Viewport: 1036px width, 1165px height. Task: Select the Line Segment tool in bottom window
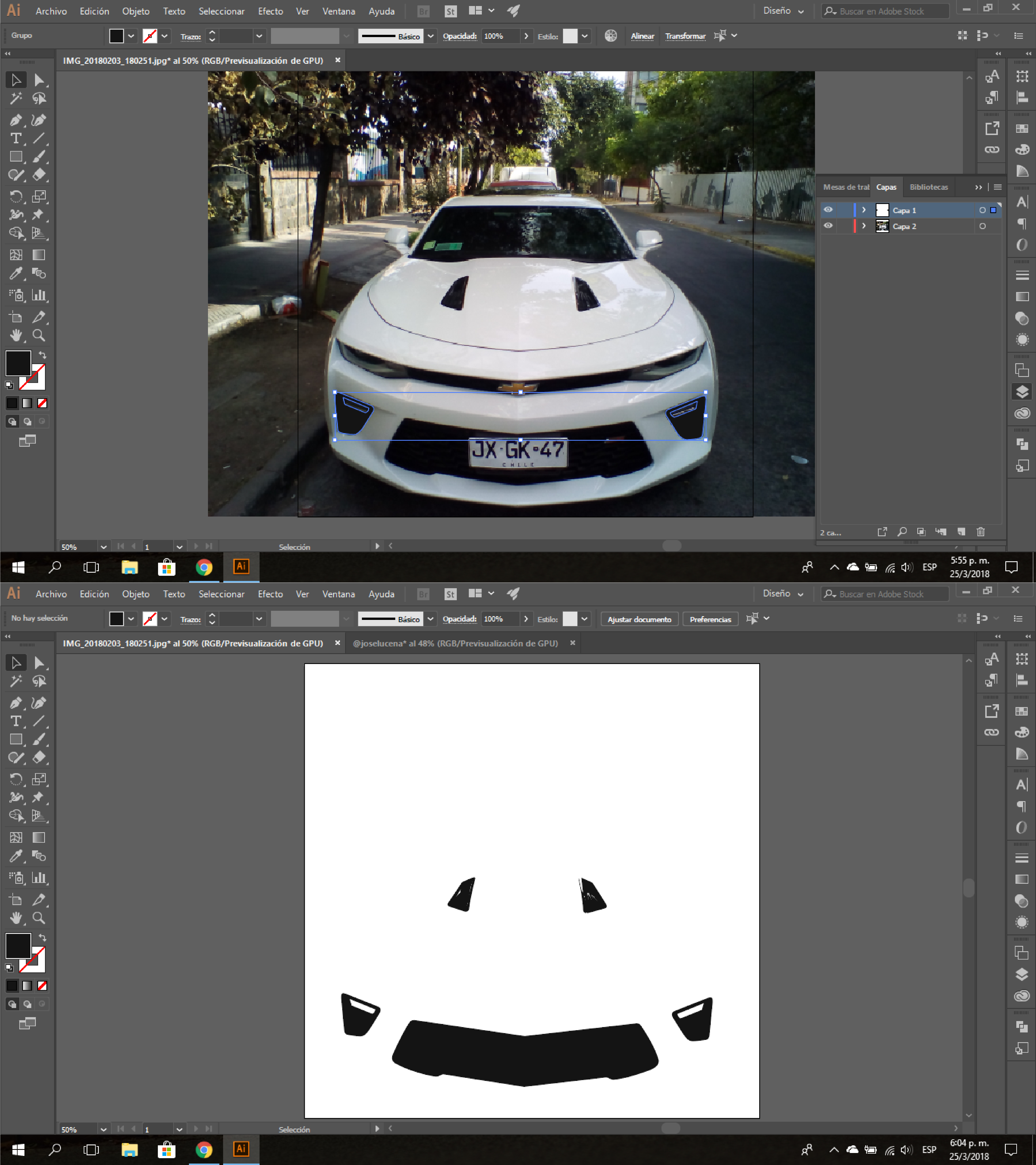pos(39,721)
